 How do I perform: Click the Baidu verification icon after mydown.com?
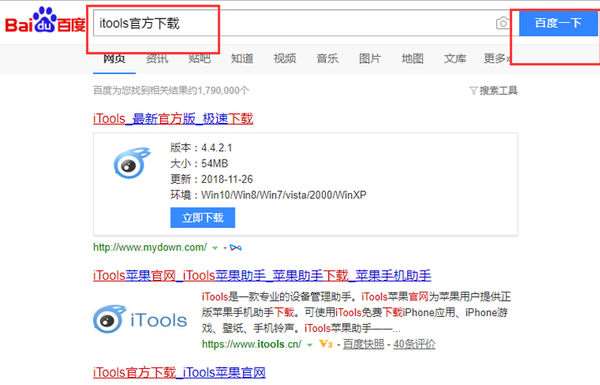[235, 248]
